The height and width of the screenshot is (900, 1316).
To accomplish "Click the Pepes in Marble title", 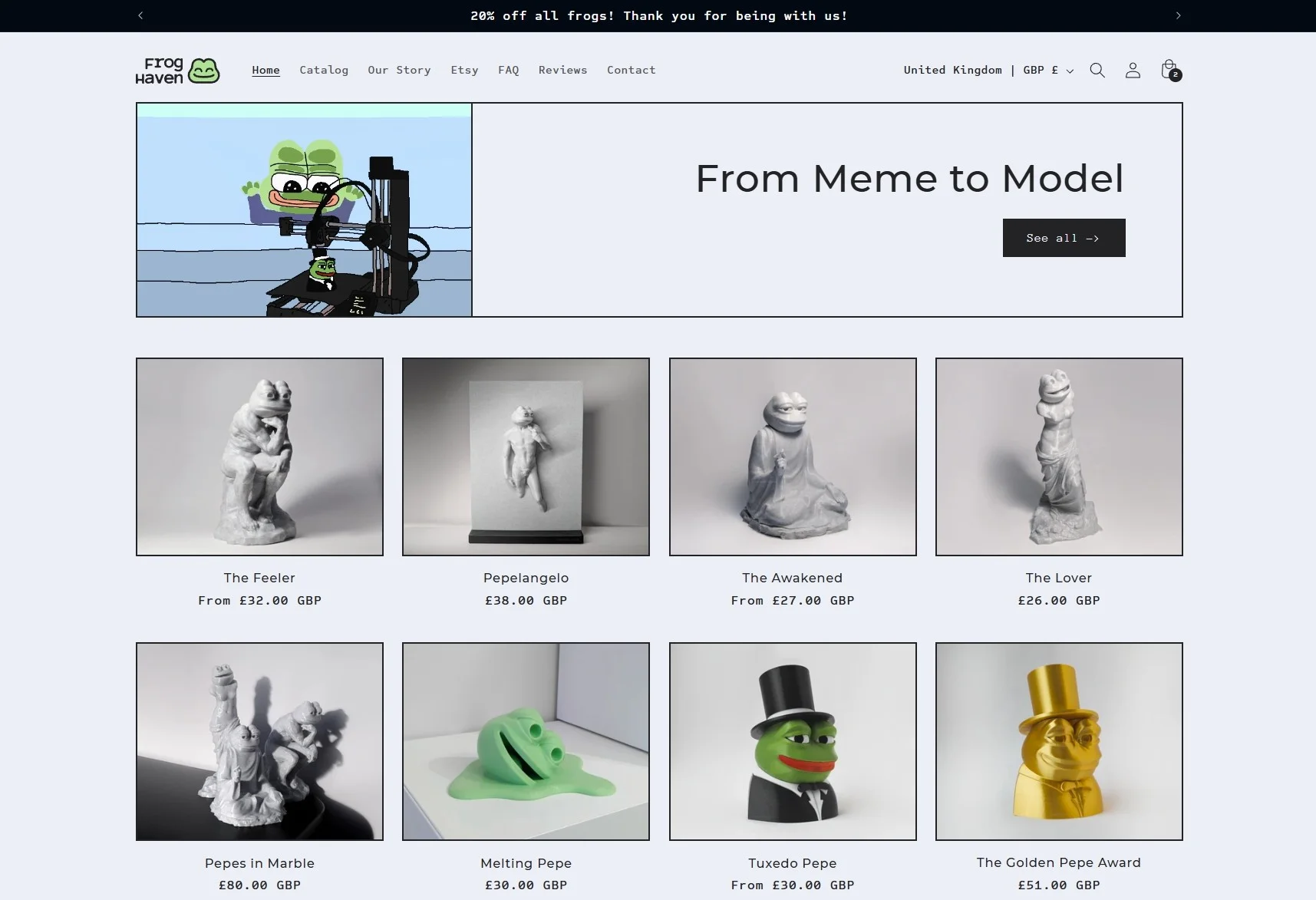I will point(259,863).
